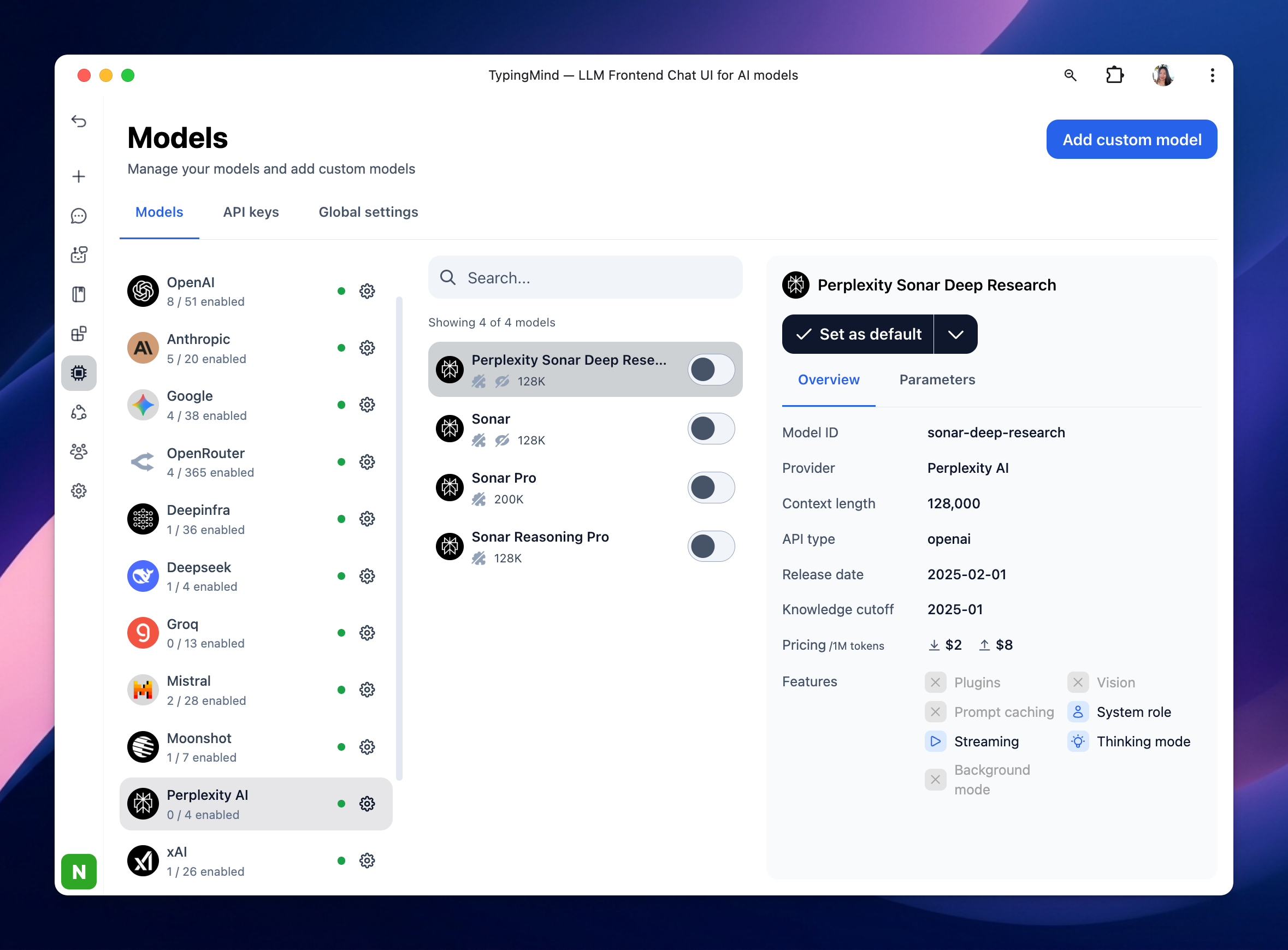Open Mistral provider settings gear
The height and width of the screenshot is (950, 1288).
(x=367, y=690)
